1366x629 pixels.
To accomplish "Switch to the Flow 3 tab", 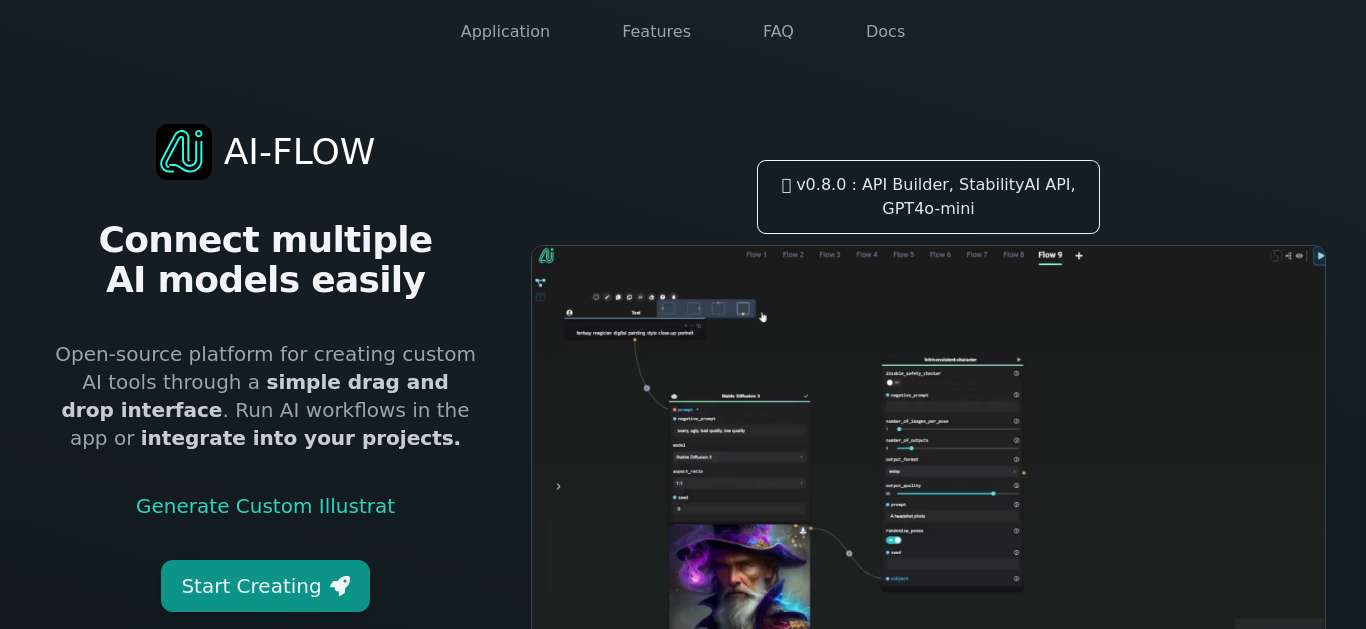I will [830, 255].
